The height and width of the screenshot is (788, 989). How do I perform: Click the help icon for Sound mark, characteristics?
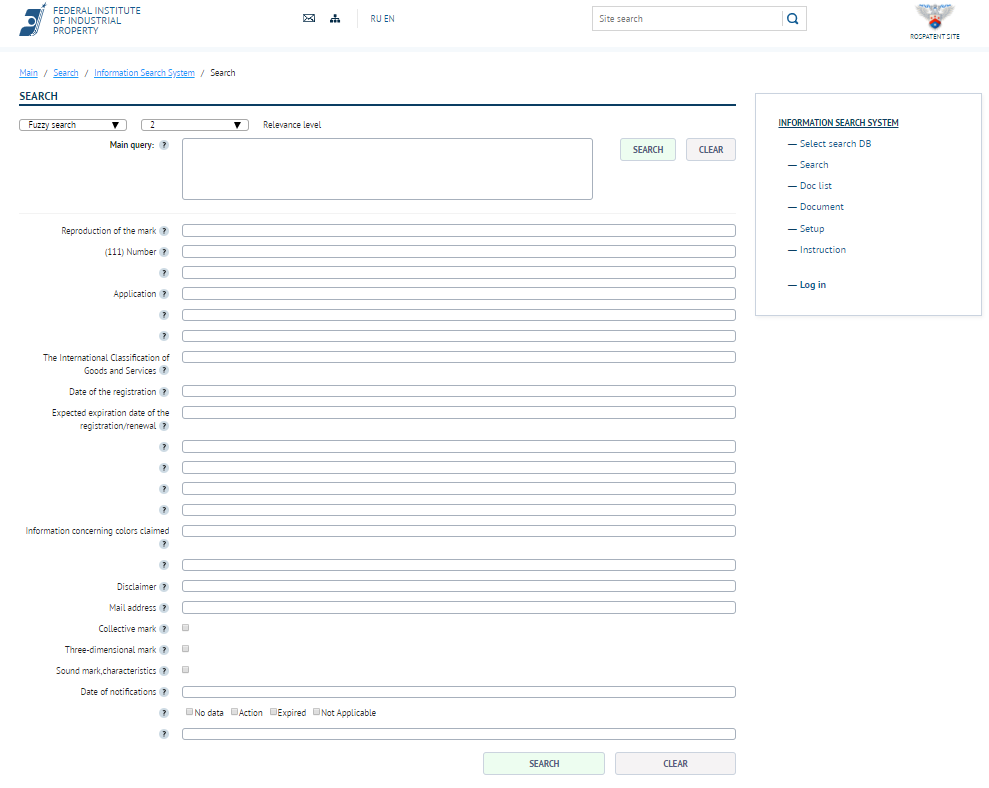click(x=164, y=671)
